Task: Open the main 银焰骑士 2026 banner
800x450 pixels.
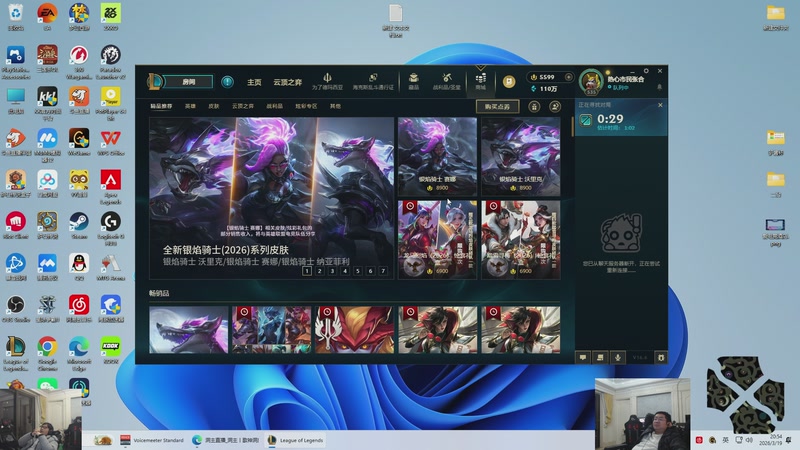Action: tap(271, 198)
